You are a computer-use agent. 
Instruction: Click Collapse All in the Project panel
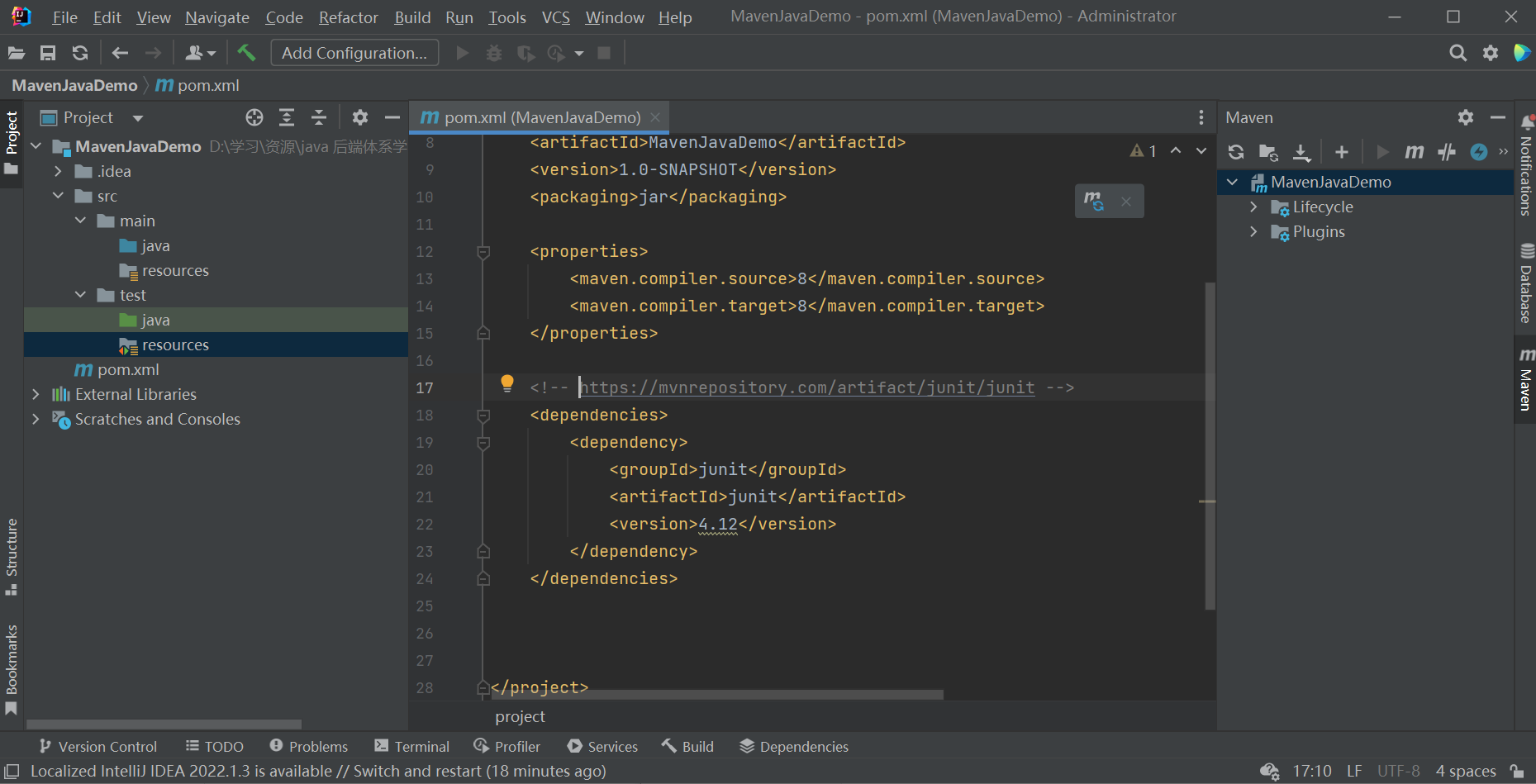[319, 117]
